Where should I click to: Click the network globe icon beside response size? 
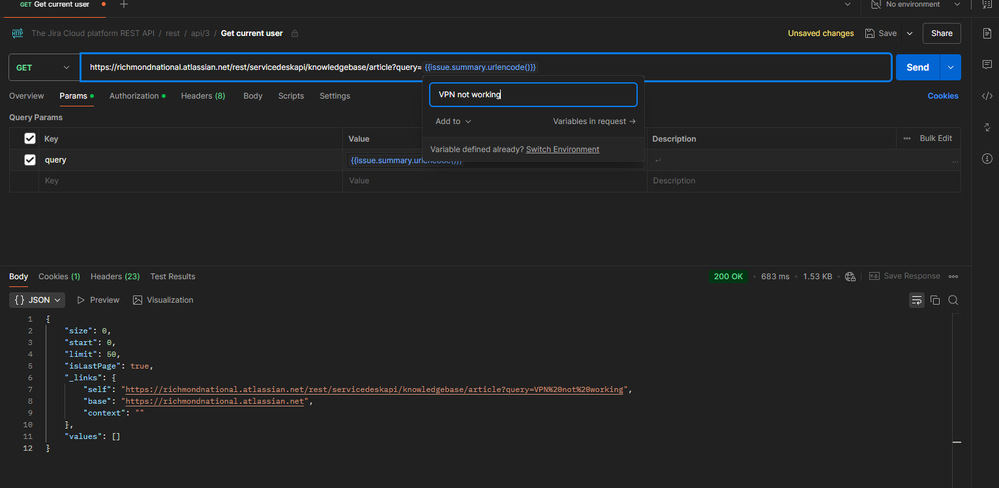pyautogui.click(x=850, y=276)
